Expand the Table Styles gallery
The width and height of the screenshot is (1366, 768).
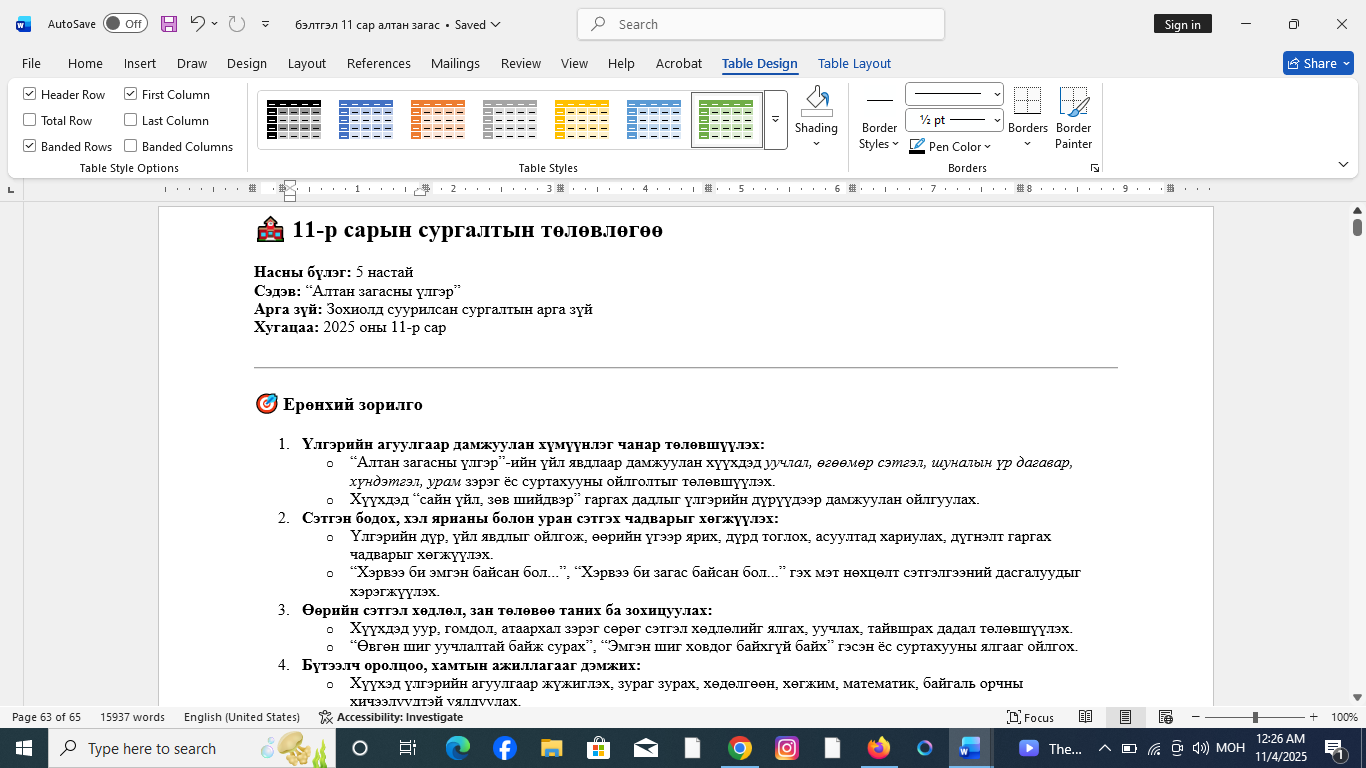pos(775,119)
